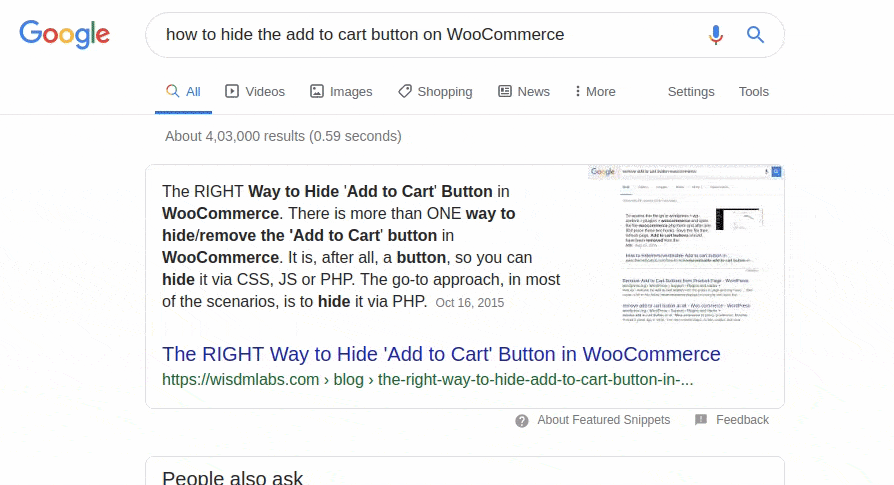Select the All results tab

coord(183,92)
